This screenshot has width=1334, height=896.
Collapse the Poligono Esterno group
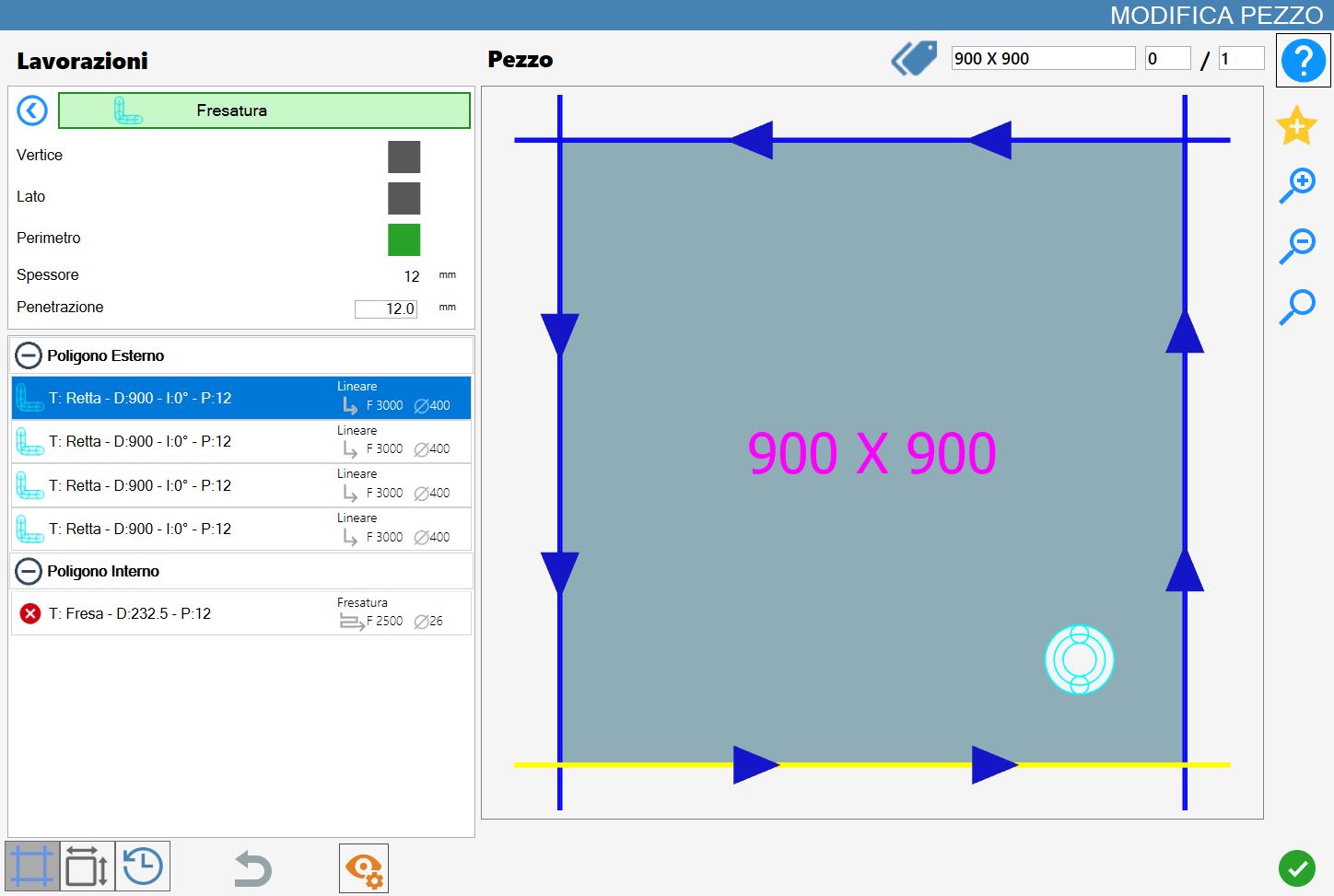point(29,355)
